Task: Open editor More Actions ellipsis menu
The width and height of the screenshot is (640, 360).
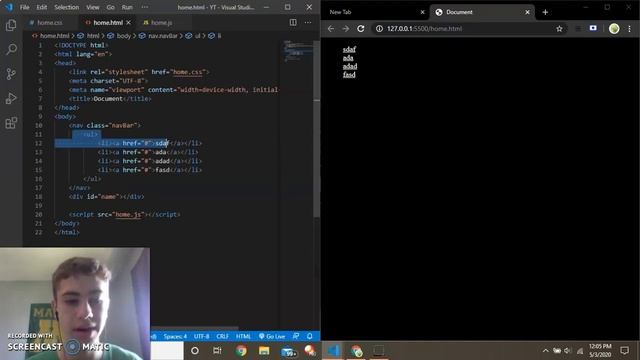Action: coord(308,22)
